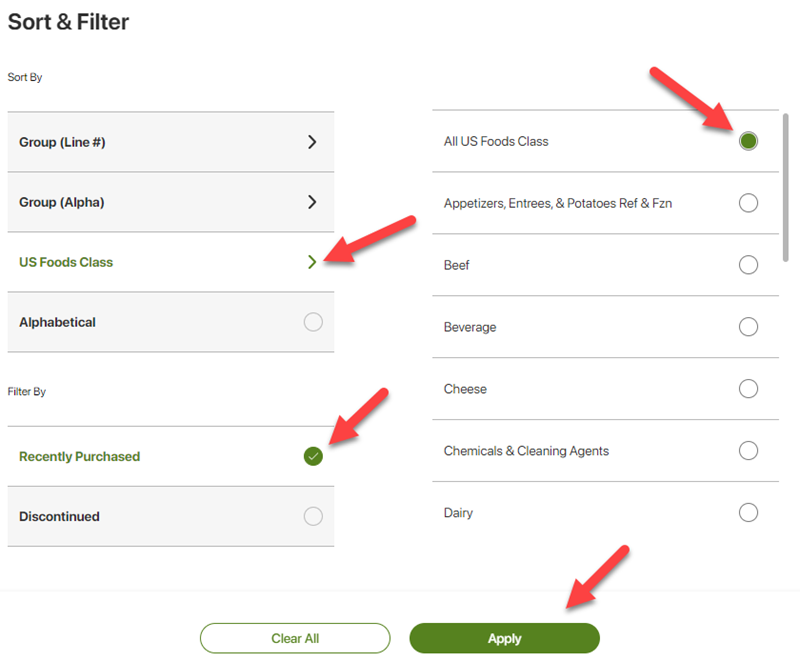Screen dimensions: 800x662
Task: Filter by Chemicals & Cleaning Agents
Action: point(748,451)
